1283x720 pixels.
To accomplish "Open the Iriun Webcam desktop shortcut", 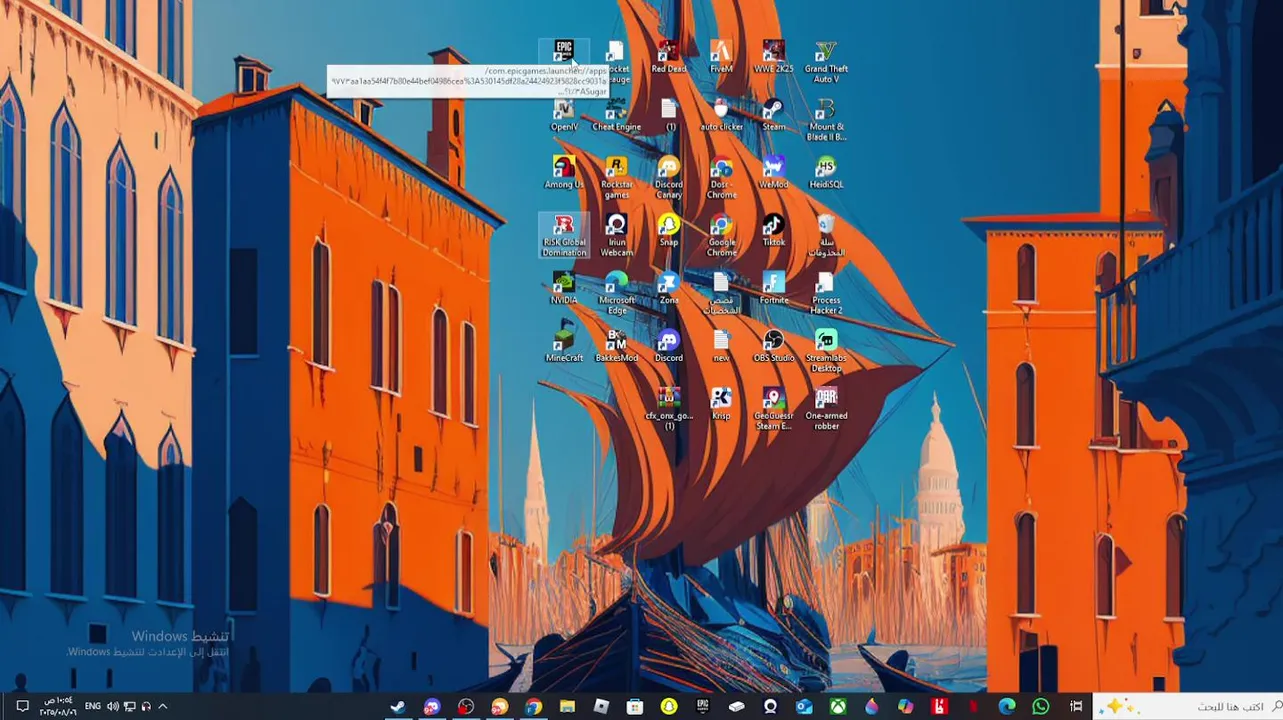I will (616, 235).
